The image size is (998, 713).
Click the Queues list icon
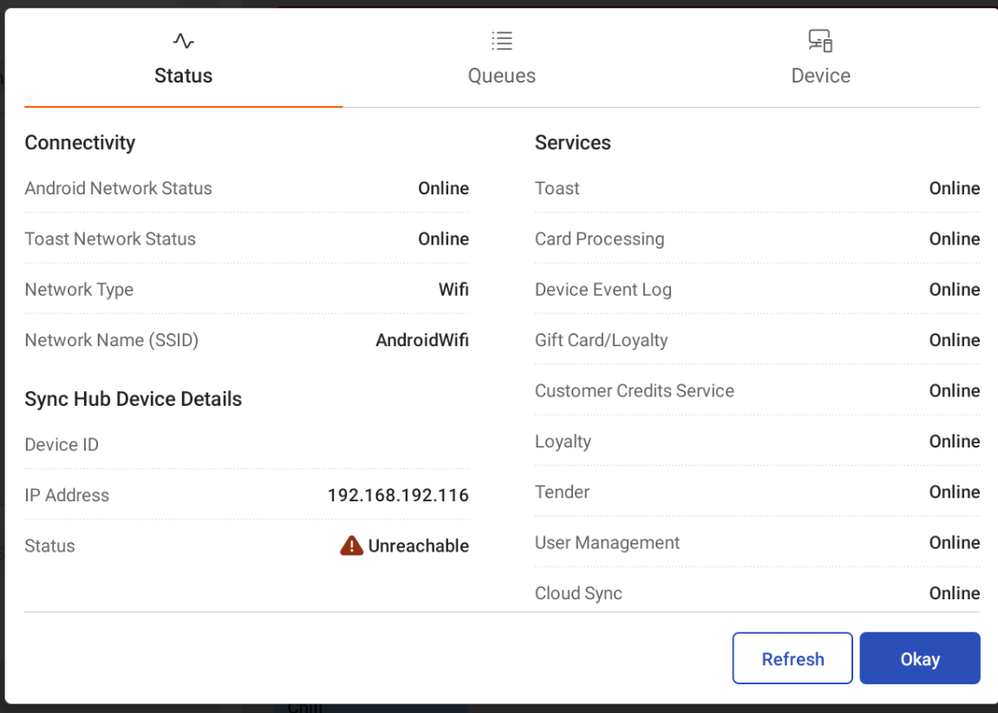[x=502, y=41]
